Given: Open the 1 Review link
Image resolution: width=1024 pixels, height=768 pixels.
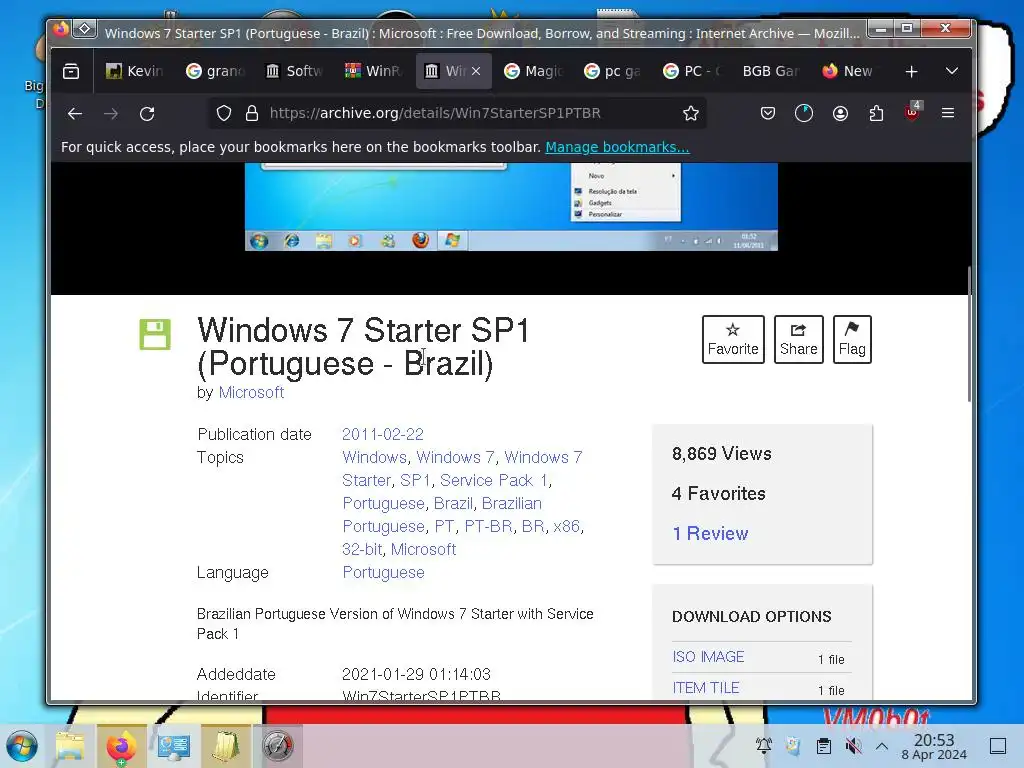Looking at the screenshot, I should [x=711, y=534].
